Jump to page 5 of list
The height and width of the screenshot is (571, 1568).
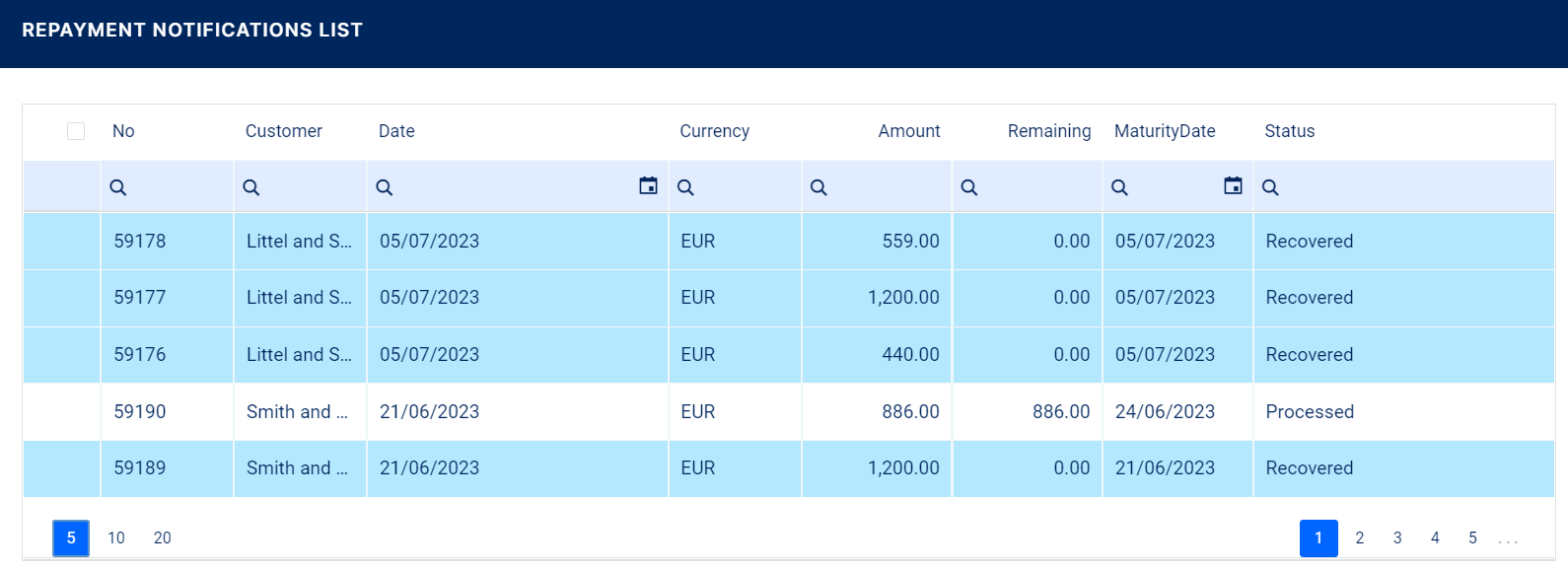tap(1472, 537)
